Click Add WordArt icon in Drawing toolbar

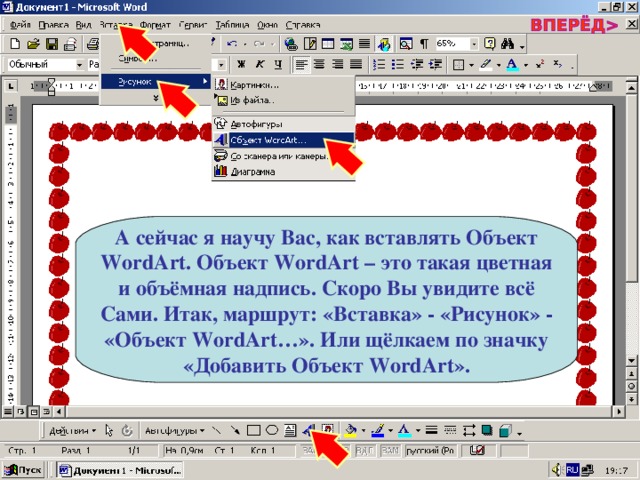point(309,429)
